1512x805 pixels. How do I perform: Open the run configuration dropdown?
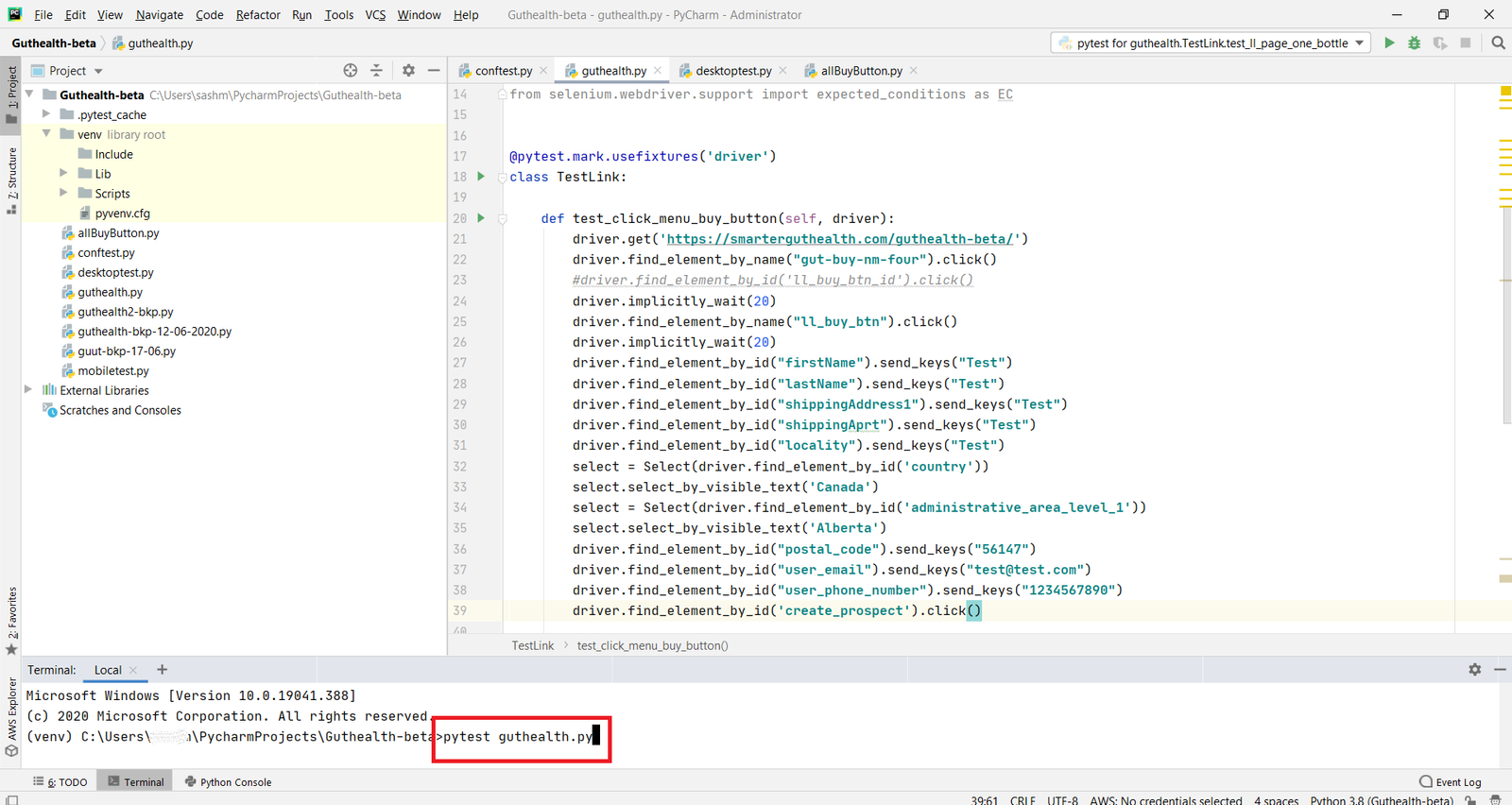coord(1360,43)
